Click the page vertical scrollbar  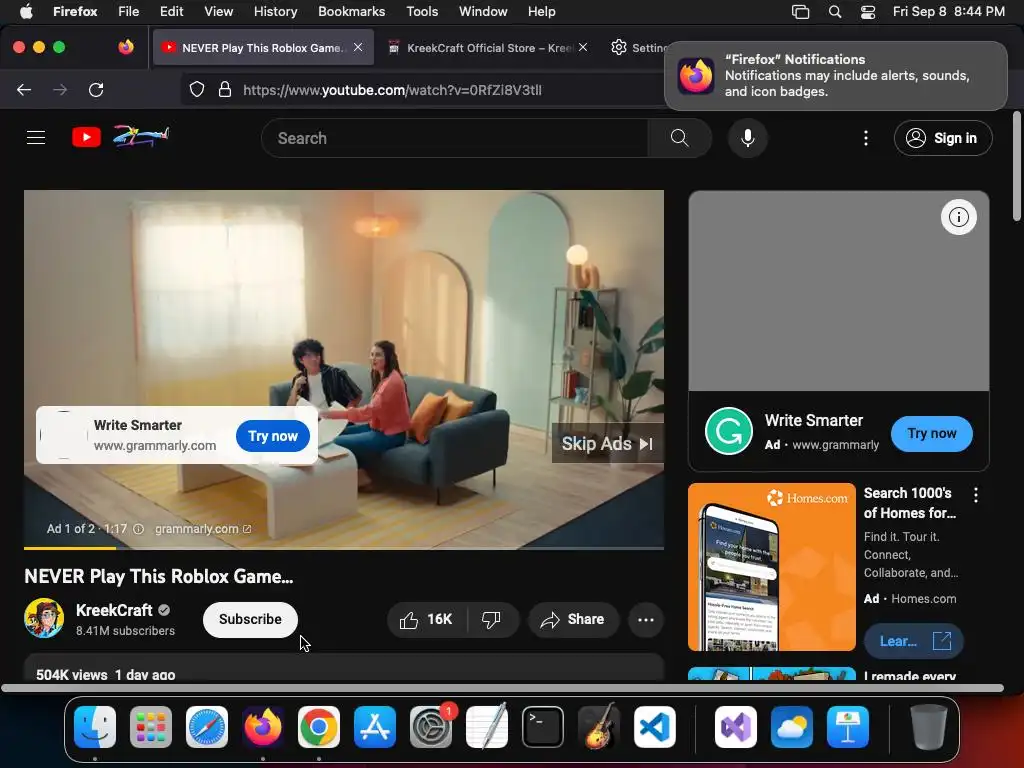click(1016, 167)
